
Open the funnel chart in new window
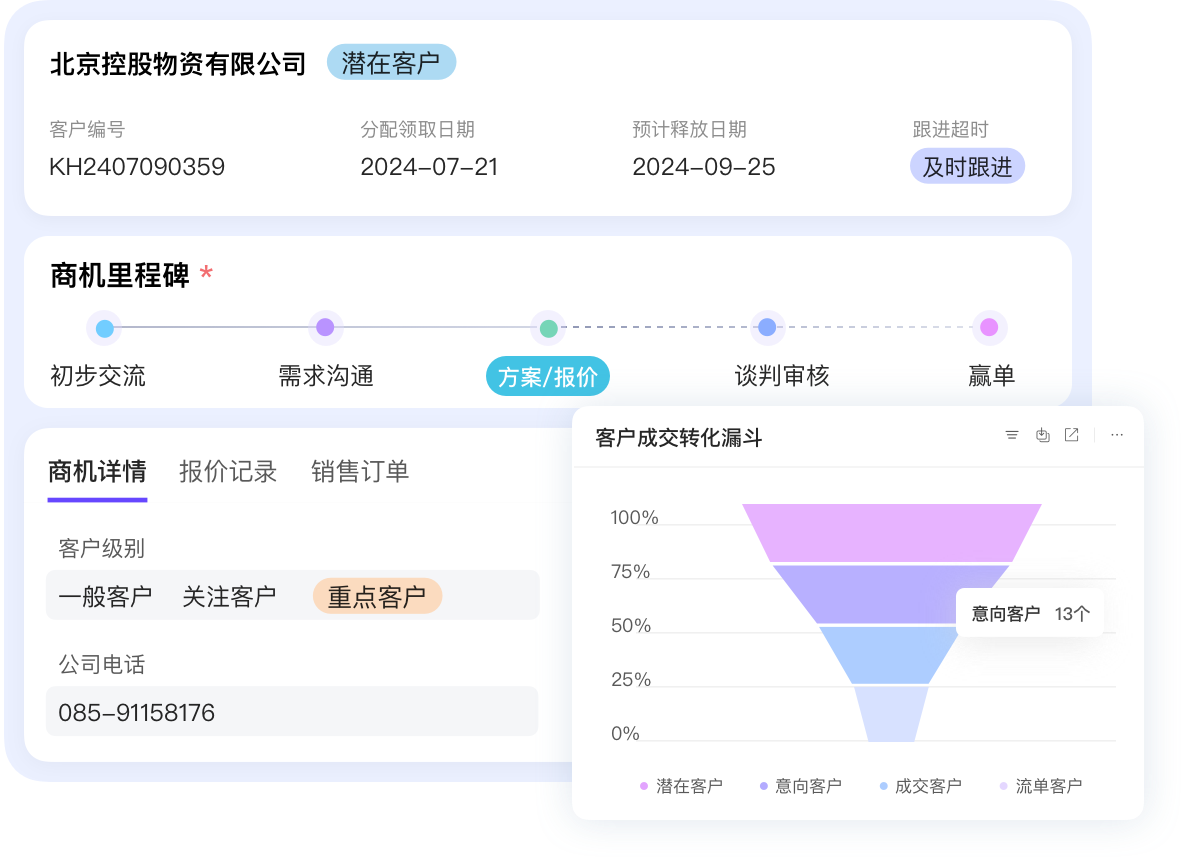[1072, 435]
